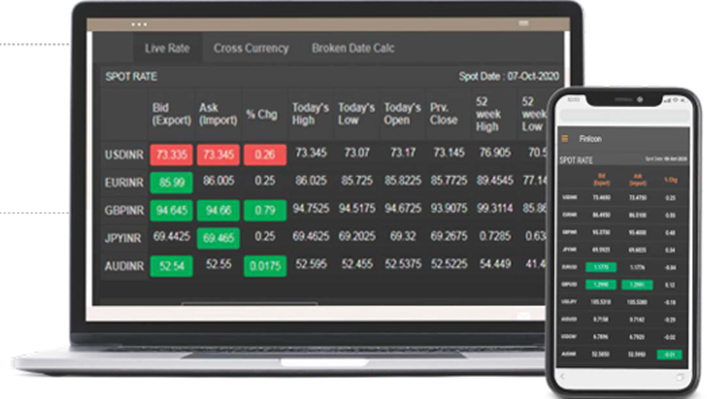
Task: Click the red USDINR bid cell 73.335
Action: [171, 155]
